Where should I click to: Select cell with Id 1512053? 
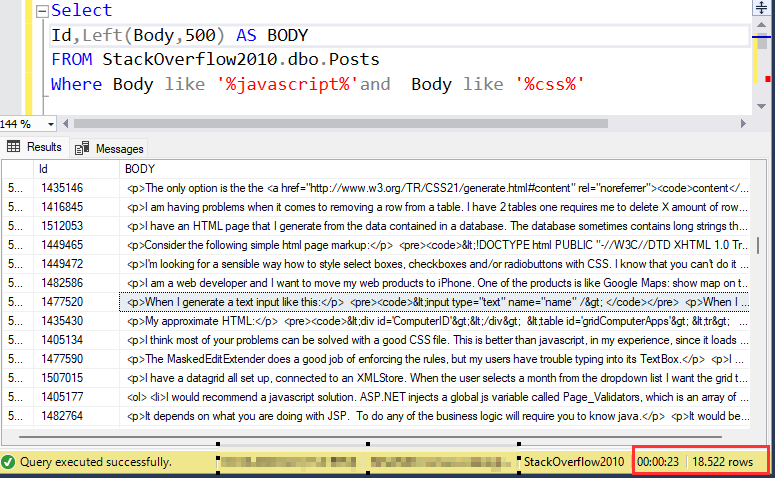coord(77,226)
